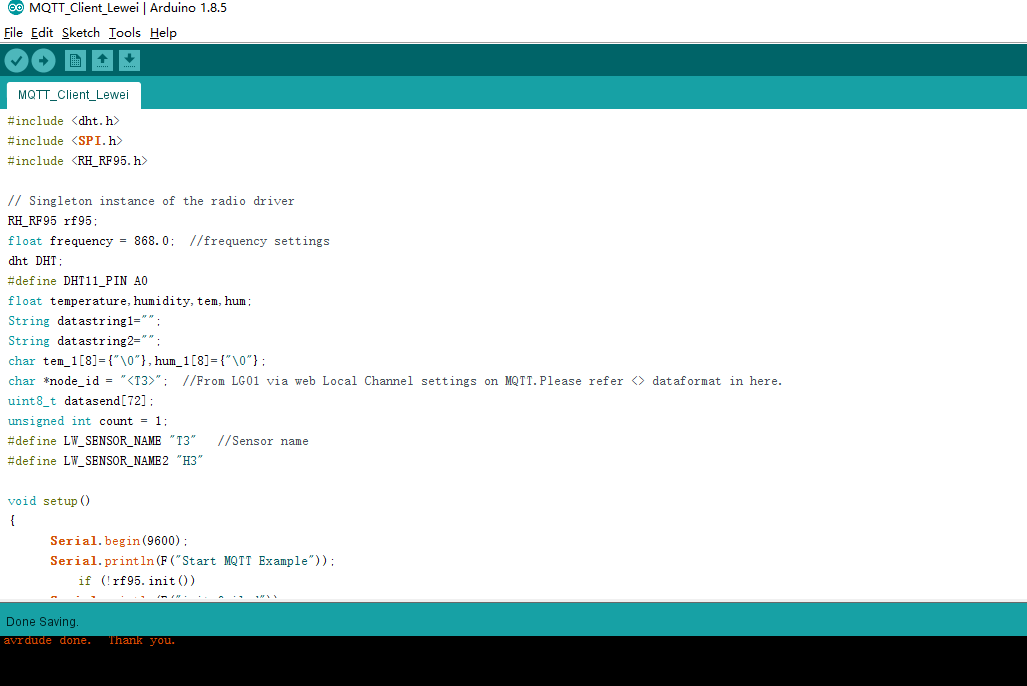Select the MQTT_Client_Lewei tab
This screenshot has height=686, width=1027.
click(73, 95)
